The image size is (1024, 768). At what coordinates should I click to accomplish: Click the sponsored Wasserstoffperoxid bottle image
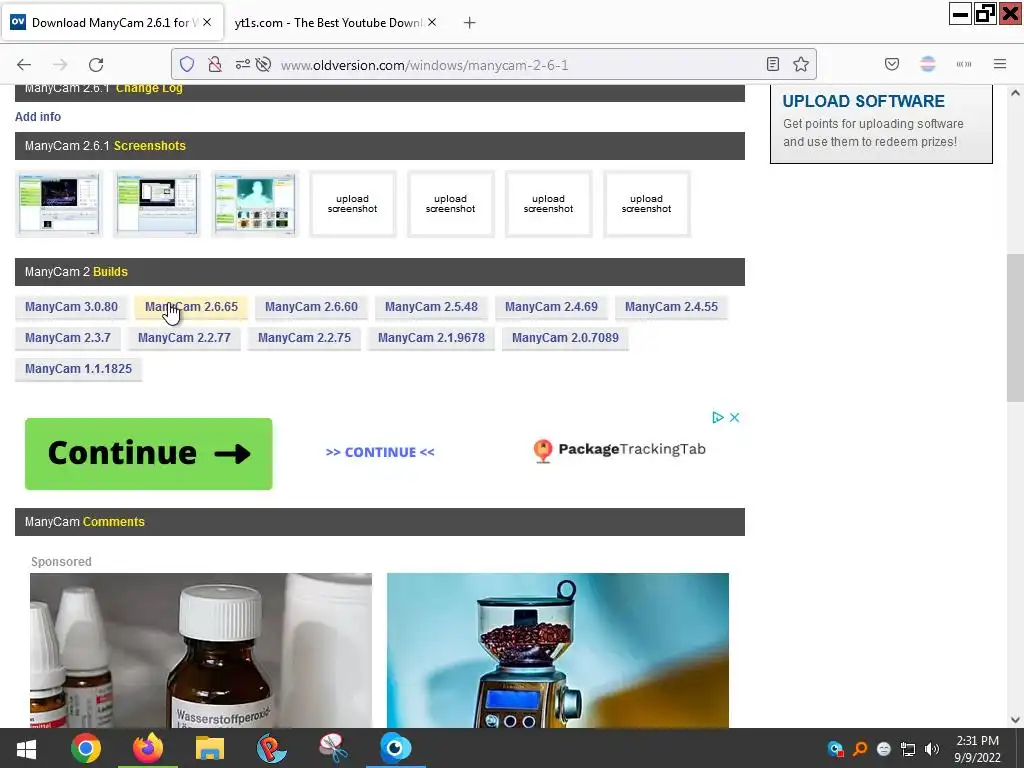[201, 650]
